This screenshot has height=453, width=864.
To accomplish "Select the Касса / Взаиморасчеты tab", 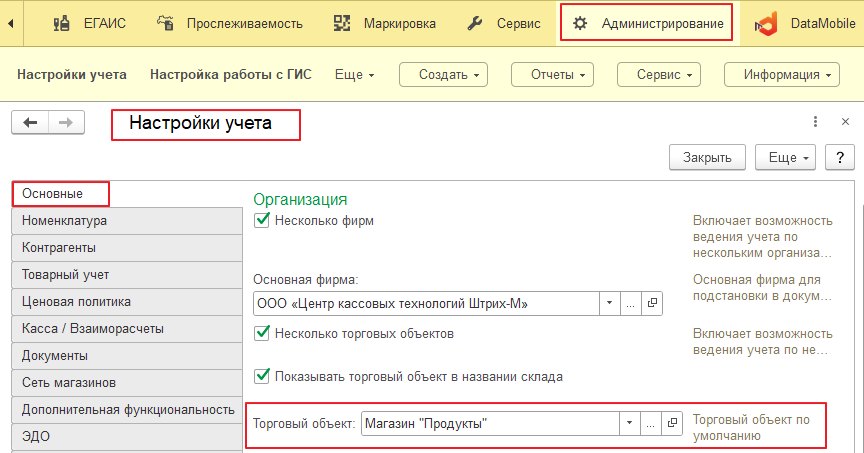I will tap(127, 329).
